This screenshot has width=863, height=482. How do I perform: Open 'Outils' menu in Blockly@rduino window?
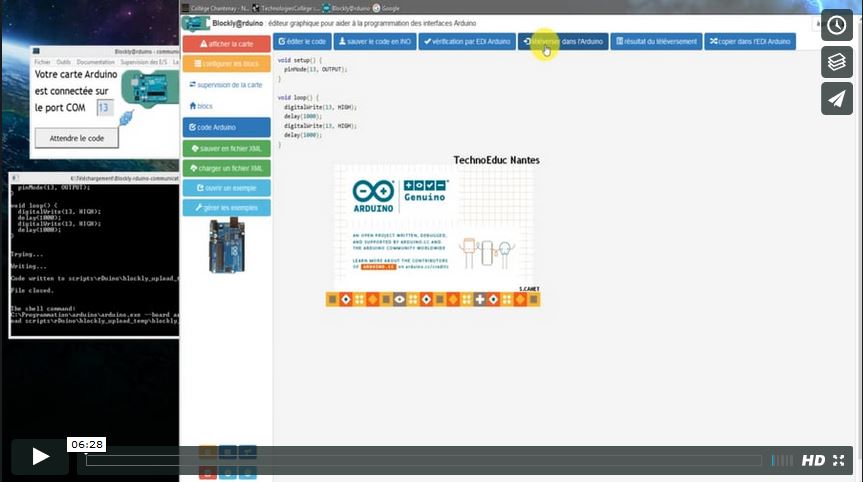[63, 62]
